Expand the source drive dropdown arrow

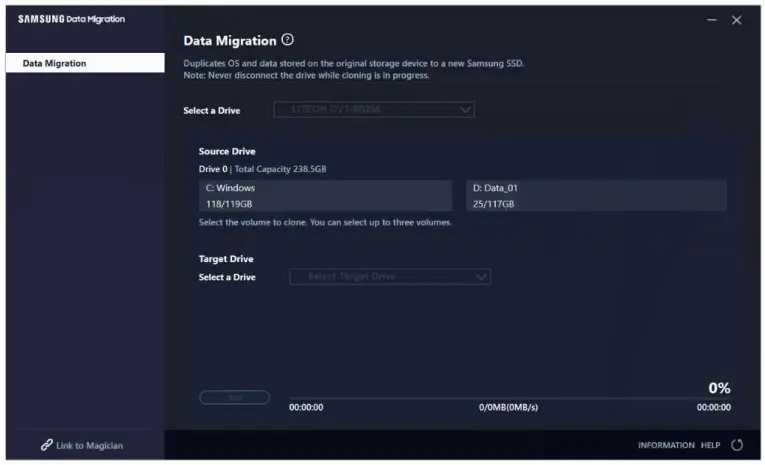click(465, 110)
